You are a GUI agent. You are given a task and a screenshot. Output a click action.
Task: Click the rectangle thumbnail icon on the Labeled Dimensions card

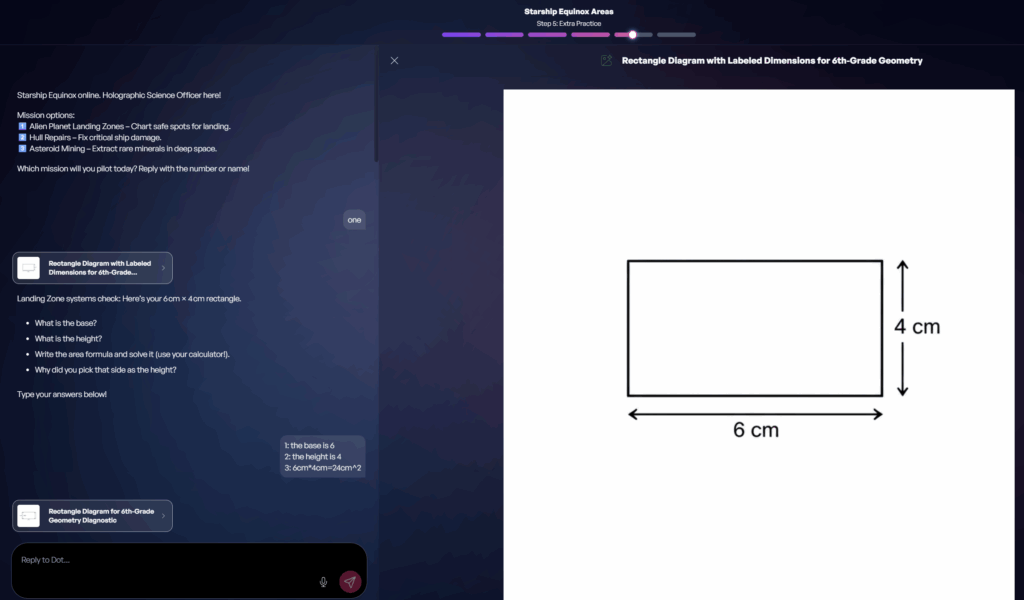click(x=27, y=267)
